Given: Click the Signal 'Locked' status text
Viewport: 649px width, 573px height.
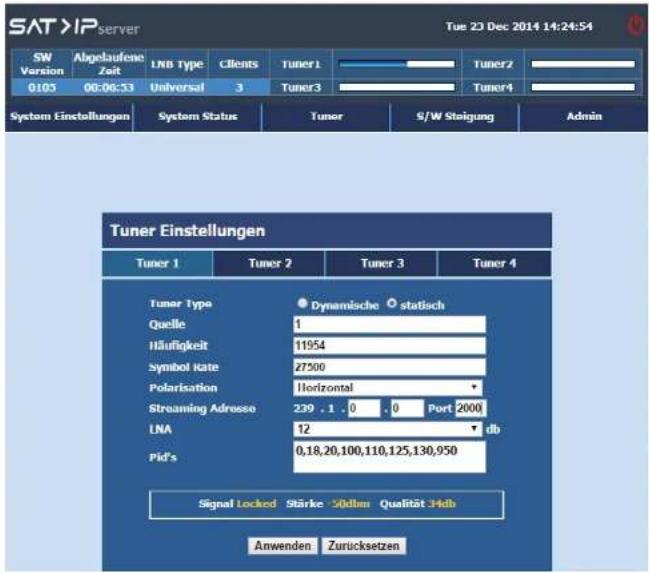Looking at the screenshot, I should coord(256,504).
